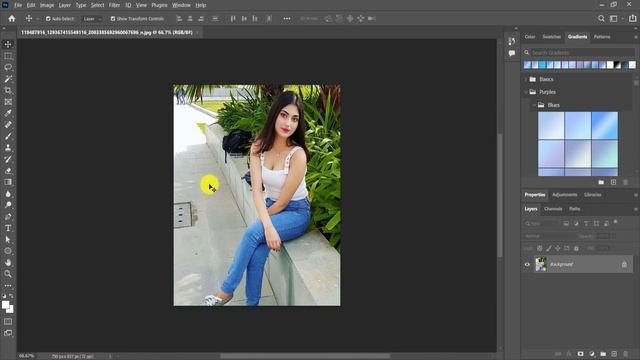Open the layer blending mode Normal dropdown
Viewport: 640px width, 360px height.
click(x=549, y=236)
